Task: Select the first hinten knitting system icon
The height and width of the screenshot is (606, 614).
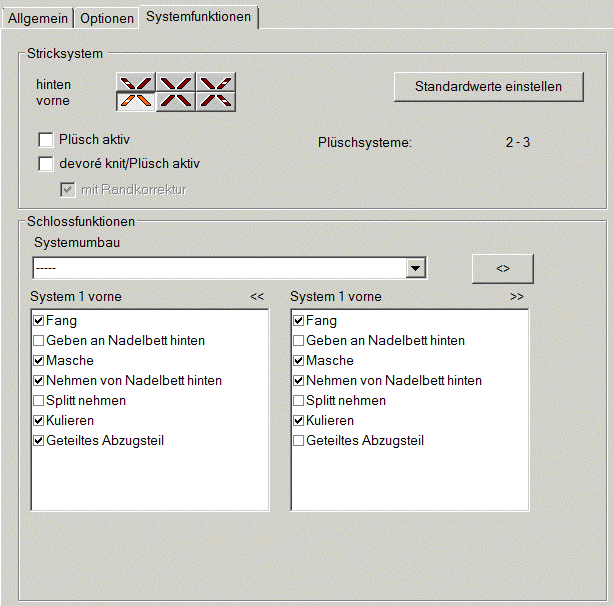Action: tap(136, 83)
